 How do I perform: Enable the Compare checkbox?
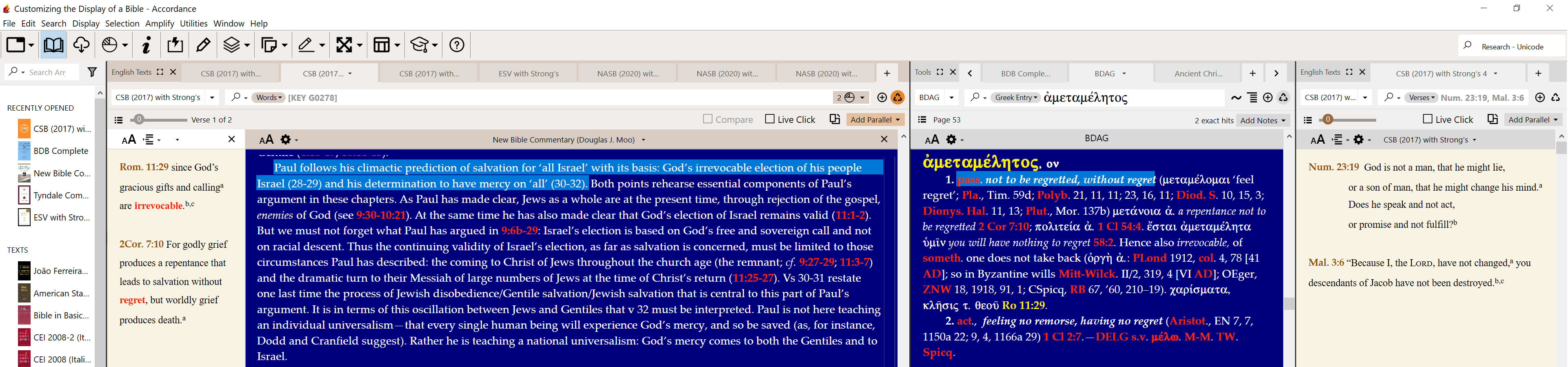(x=707, y=119)
